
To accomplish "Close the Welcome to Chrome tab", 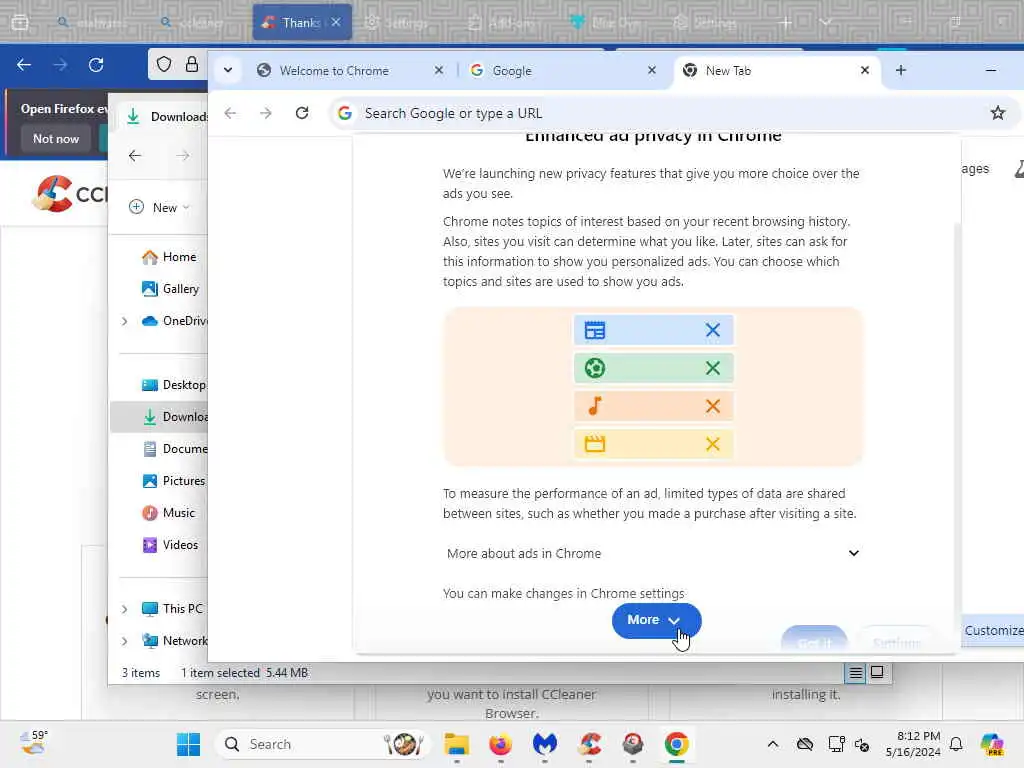I will pyautogui.click(x=439, y=70).
